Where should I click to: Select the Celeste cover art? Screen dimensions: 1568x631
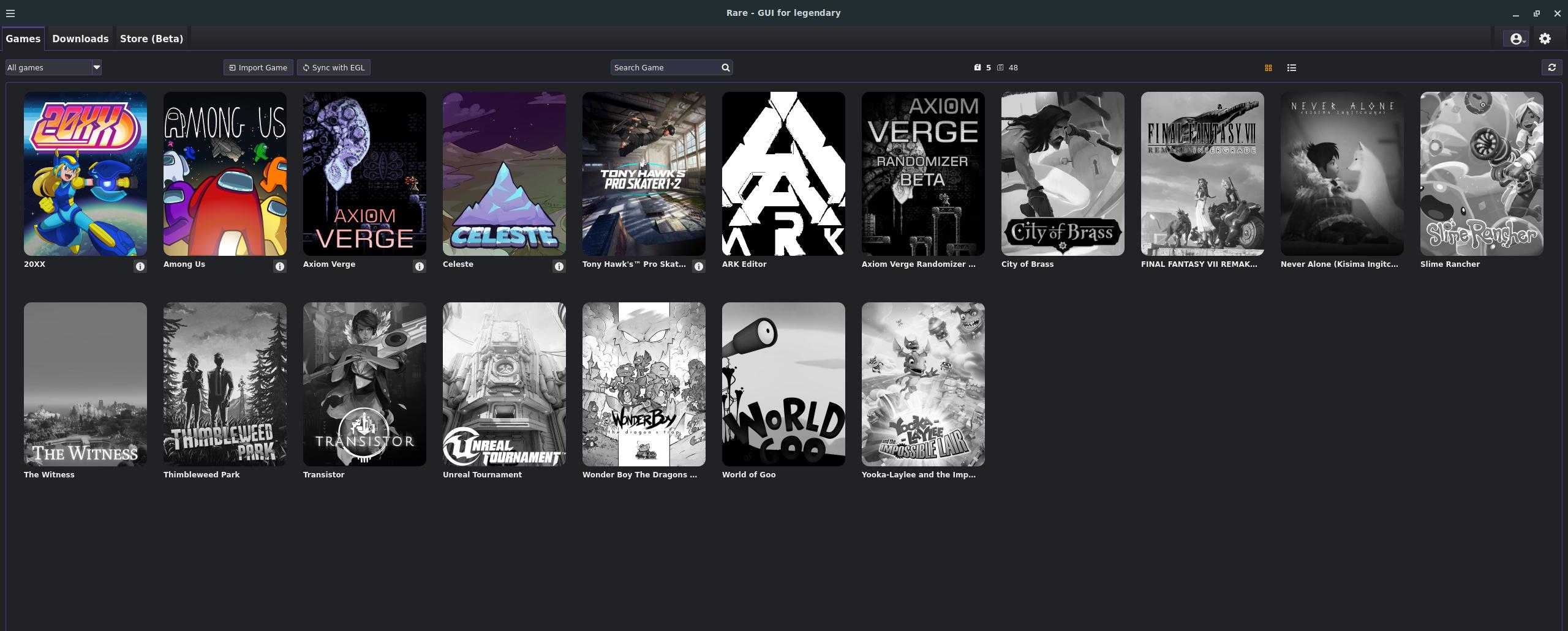504,174
